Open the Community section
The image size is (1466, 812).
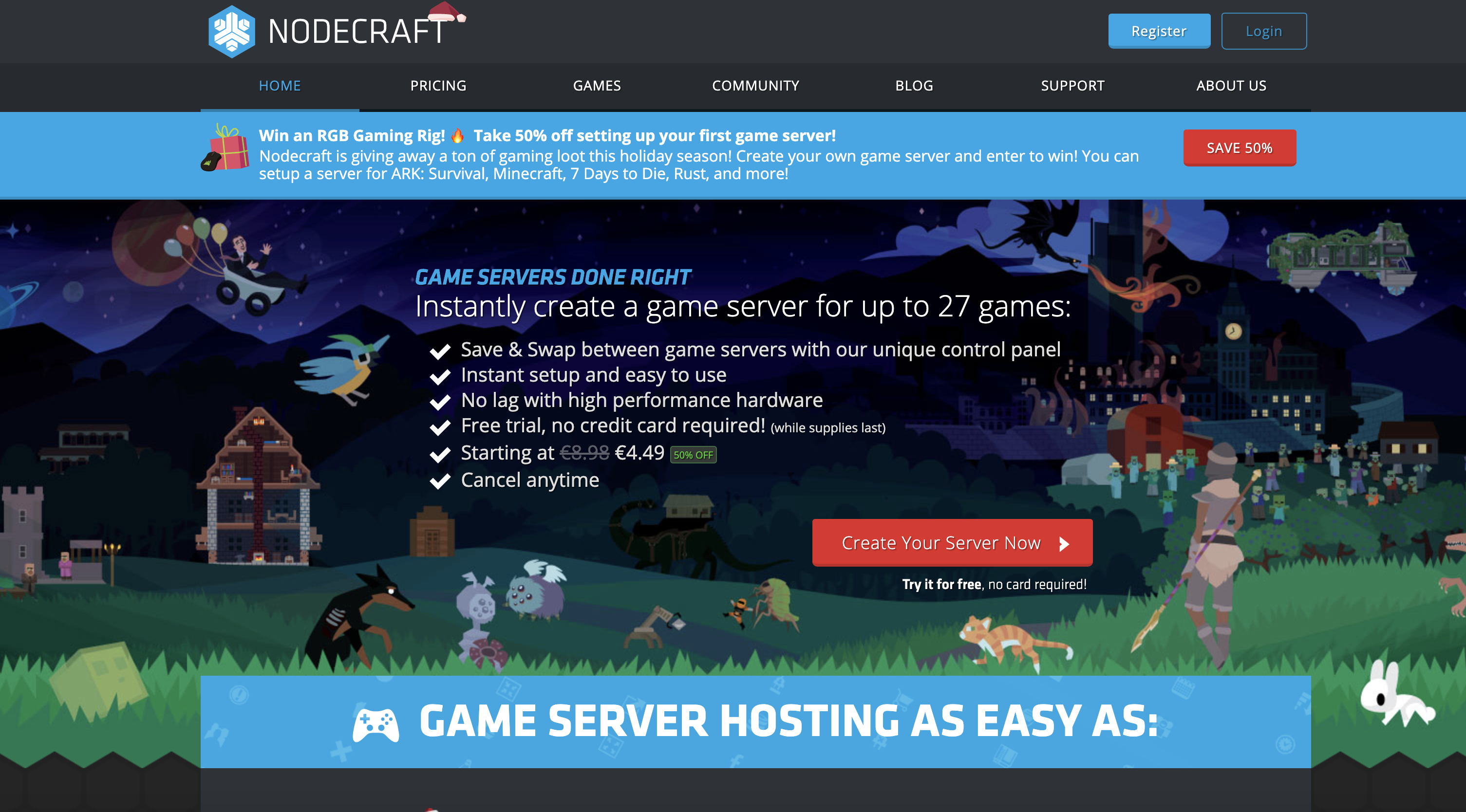pyautogui.click(x=755, y=86)
